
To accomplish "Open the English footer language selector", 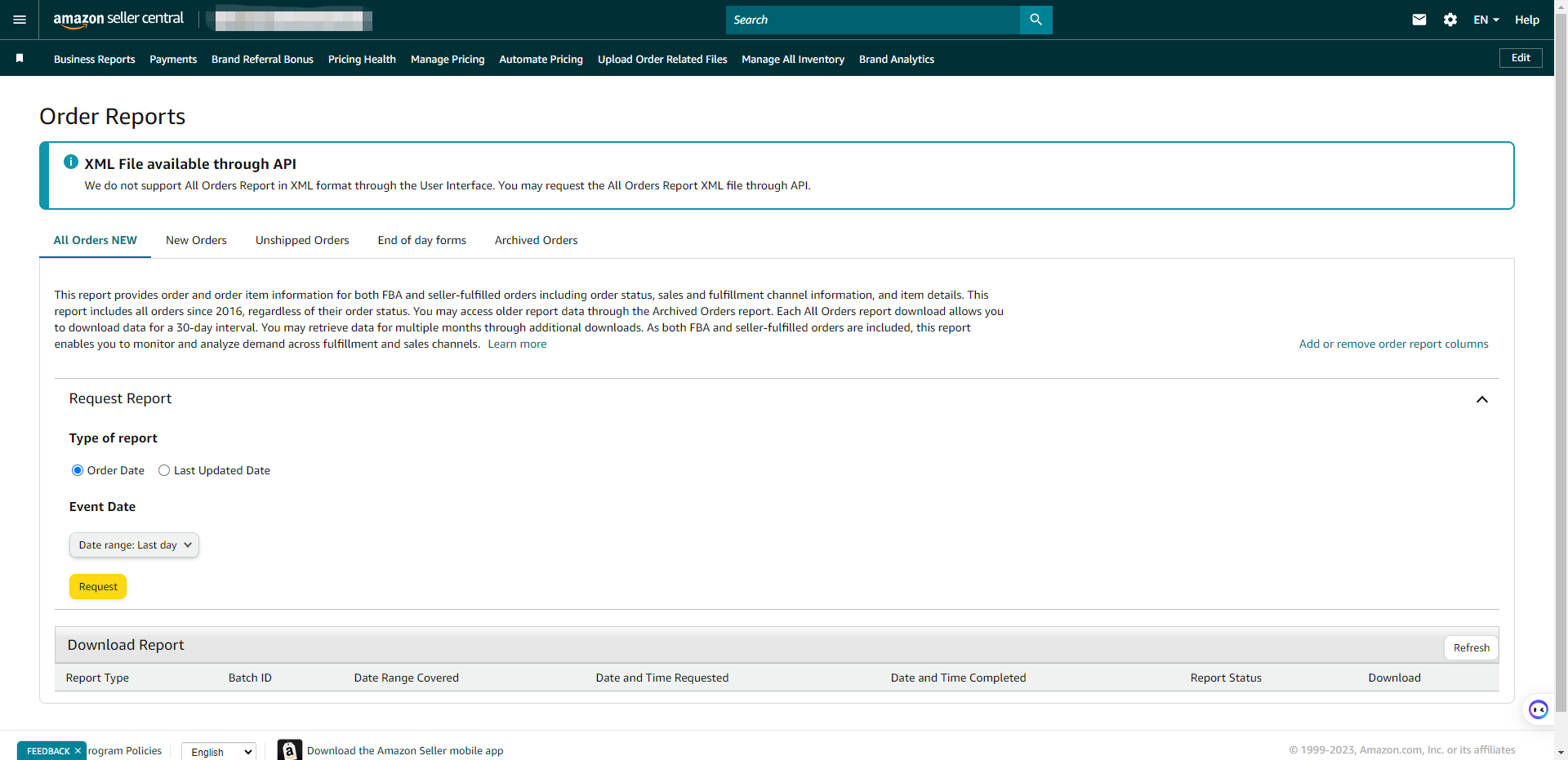I will pyautogui.click(x=219, y=752).
